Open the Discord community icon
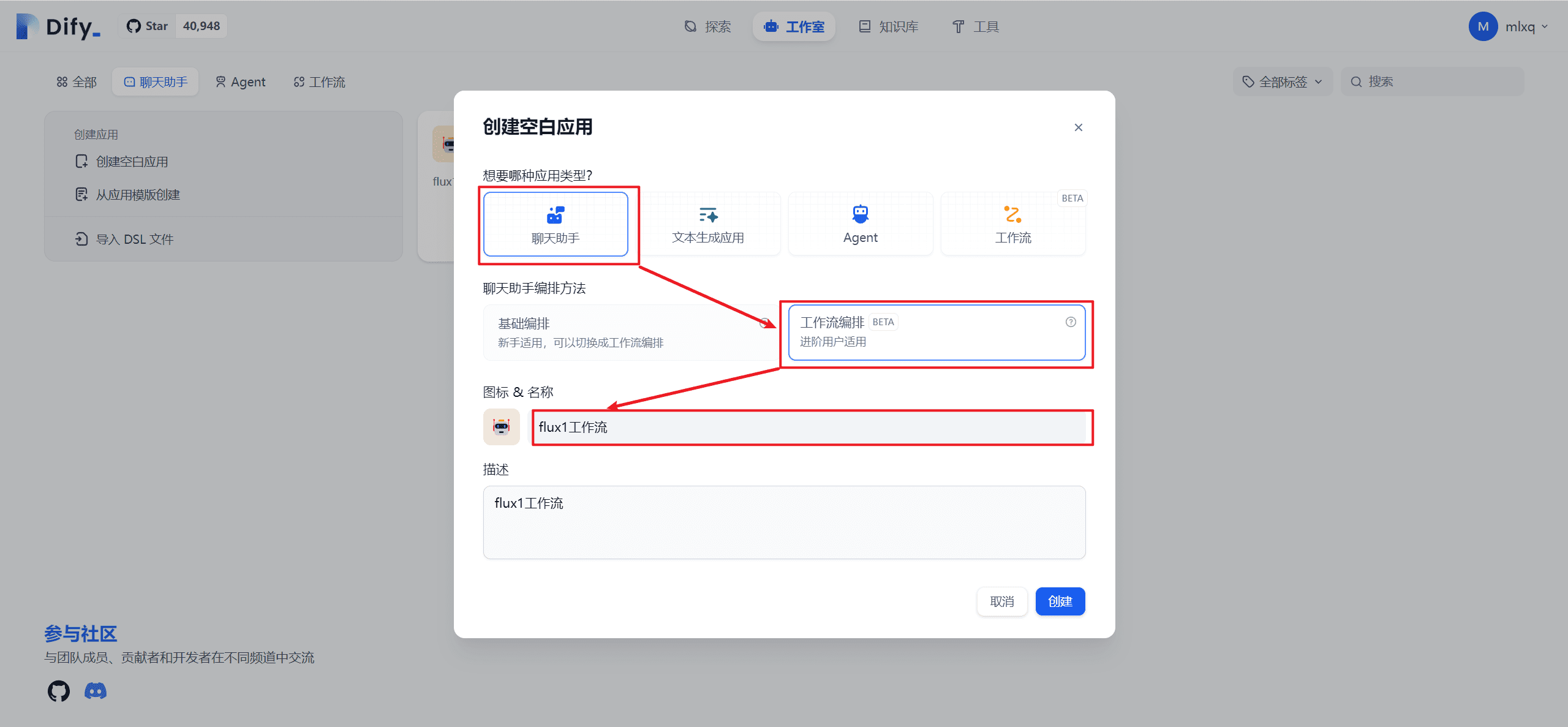 (96, 691)
